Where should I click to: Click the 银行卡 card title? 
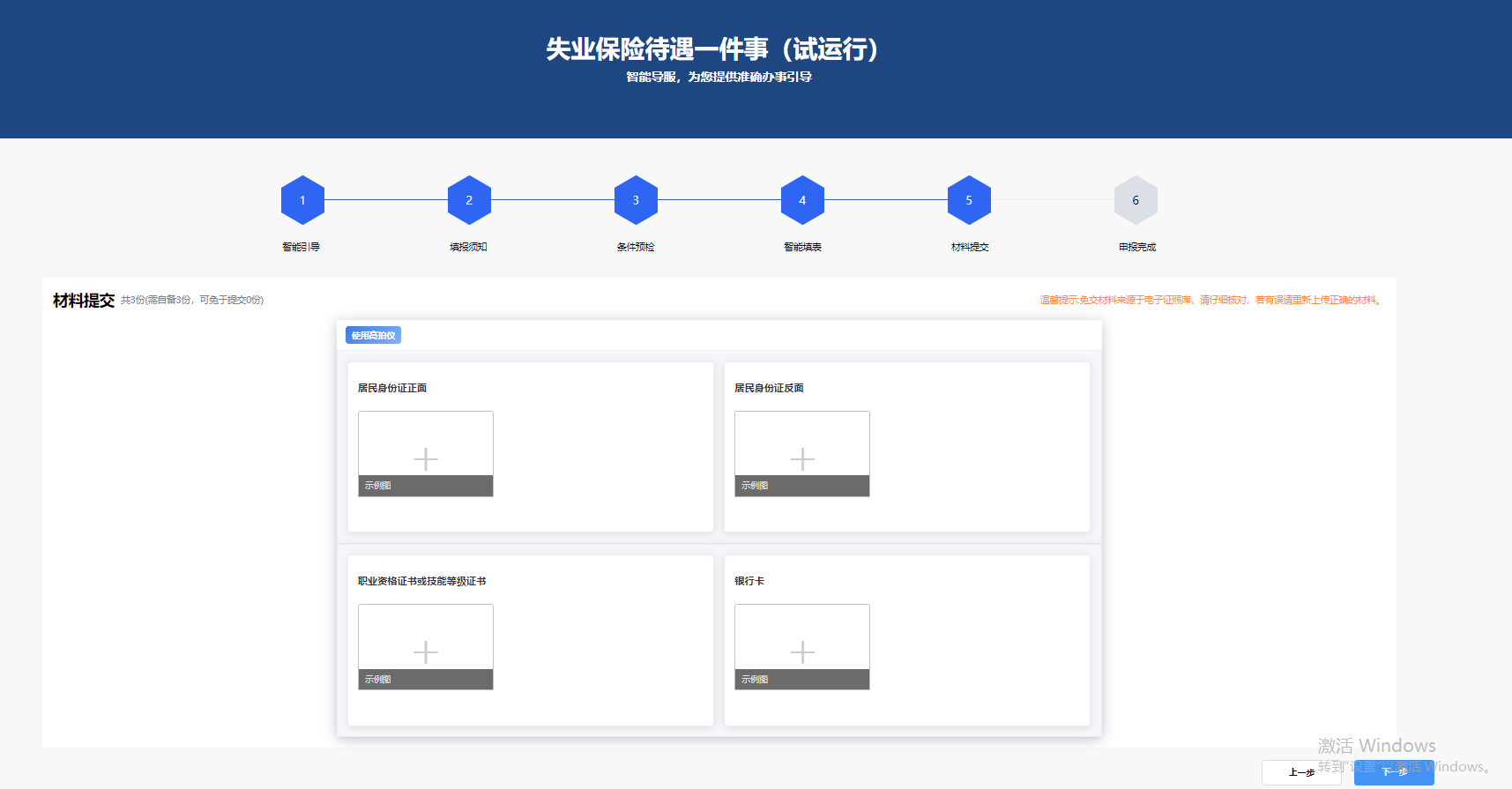click(749, 581)
